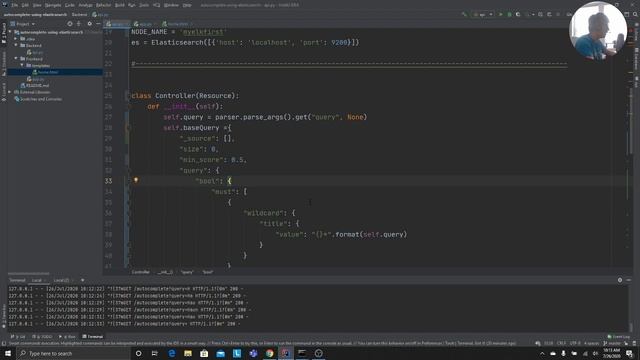The width and height of the screenshot is (640, 360).
Task: Open PyCharm icon on taskbar
Action: [286, 353]
